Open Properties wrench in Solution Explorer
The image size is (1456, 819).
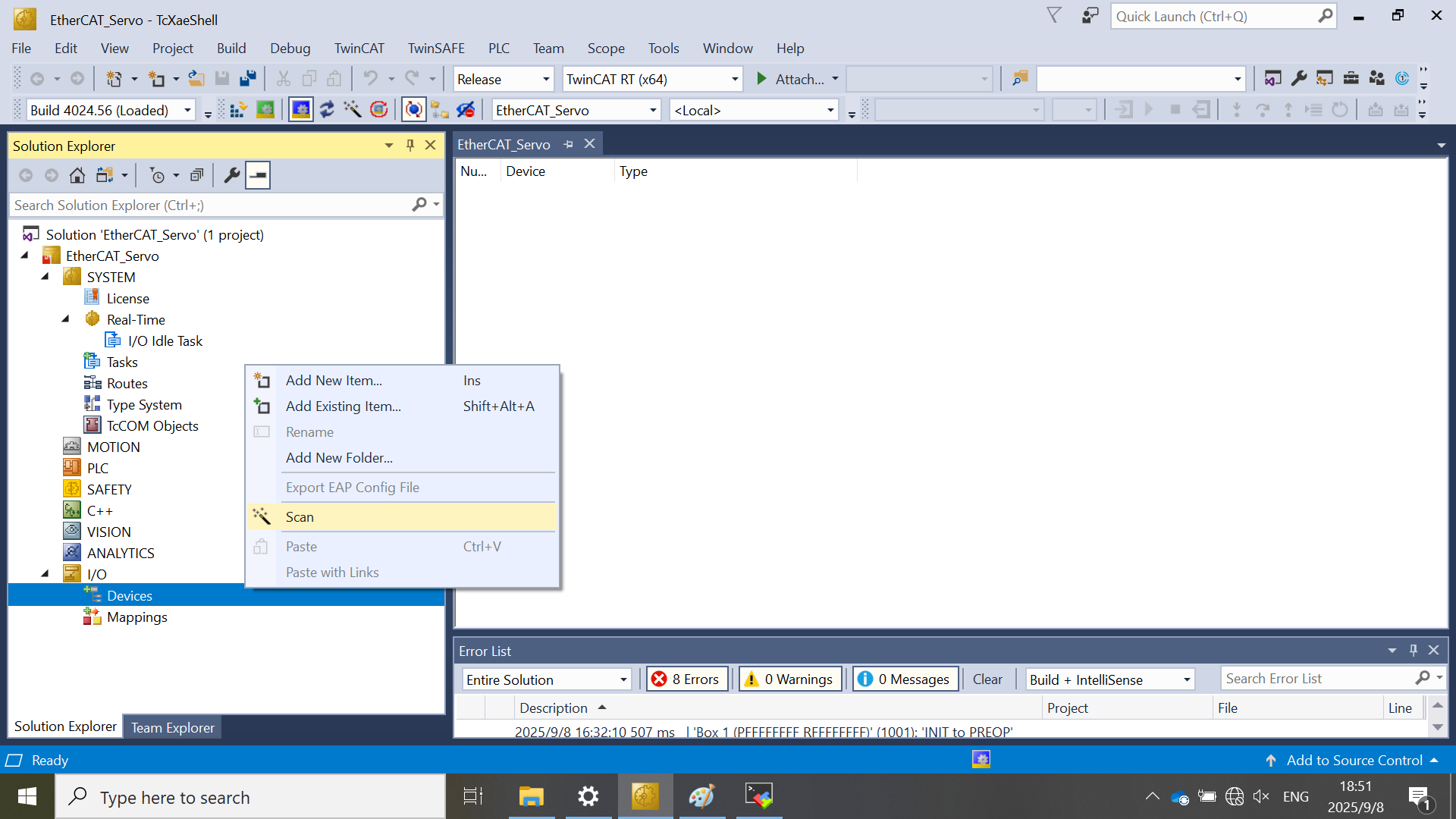[232, 176]
